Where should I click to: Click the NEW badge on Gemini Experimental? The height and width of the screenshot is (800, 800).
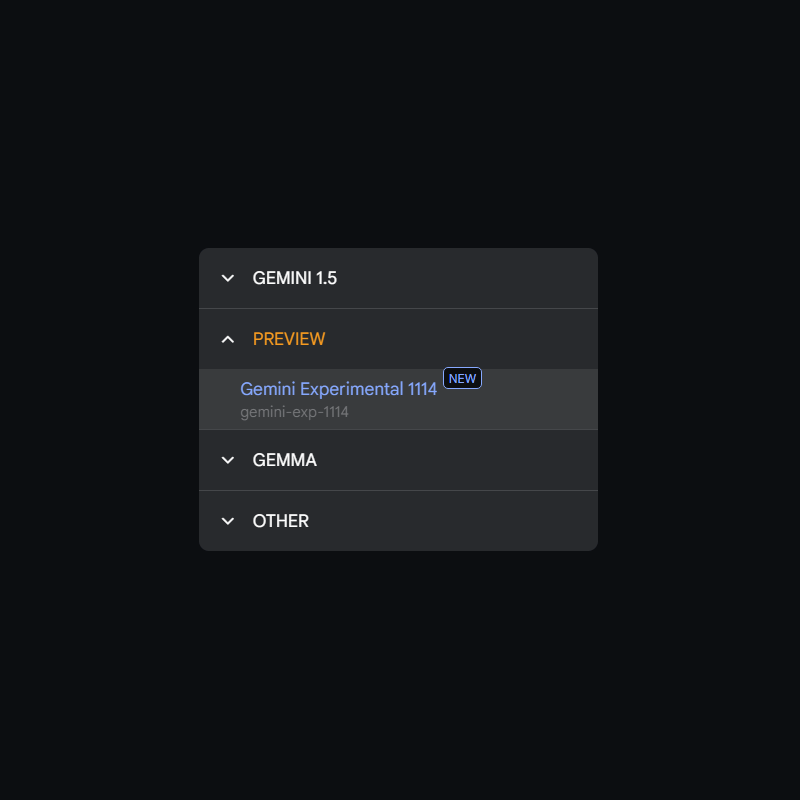click(x=462, y=378)
